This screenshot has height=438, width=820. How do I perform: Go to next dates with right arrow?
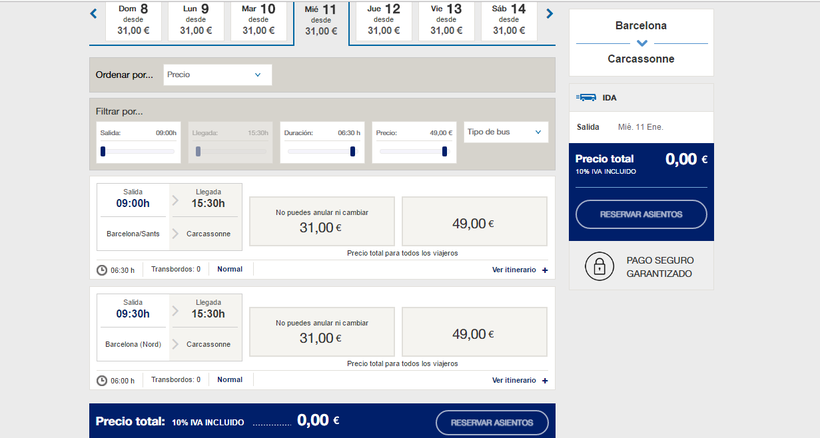click(550, 14)
